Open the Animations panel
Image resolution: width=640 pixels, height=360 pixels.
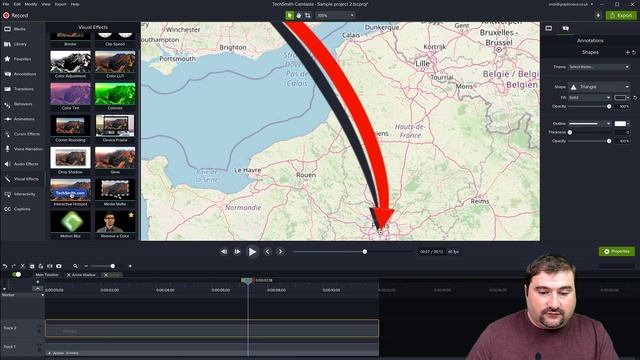(x=20, y=119)
